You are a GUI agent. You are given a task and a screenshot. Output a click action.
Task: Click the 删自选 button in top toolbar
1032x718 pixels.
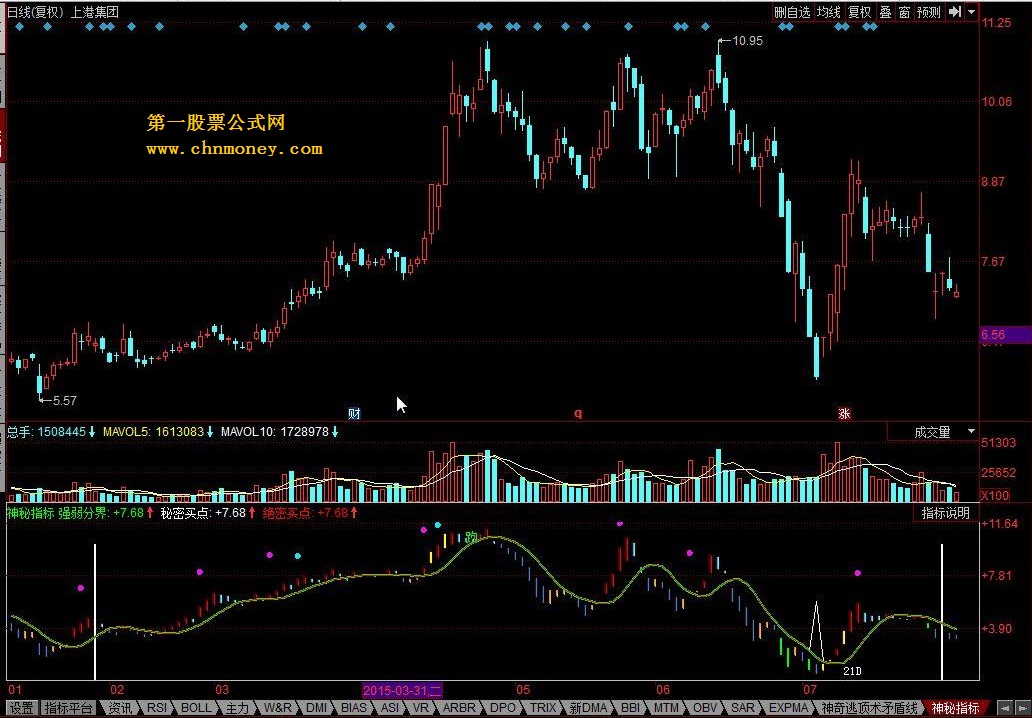pyautogui.click(x=792, y=12)
